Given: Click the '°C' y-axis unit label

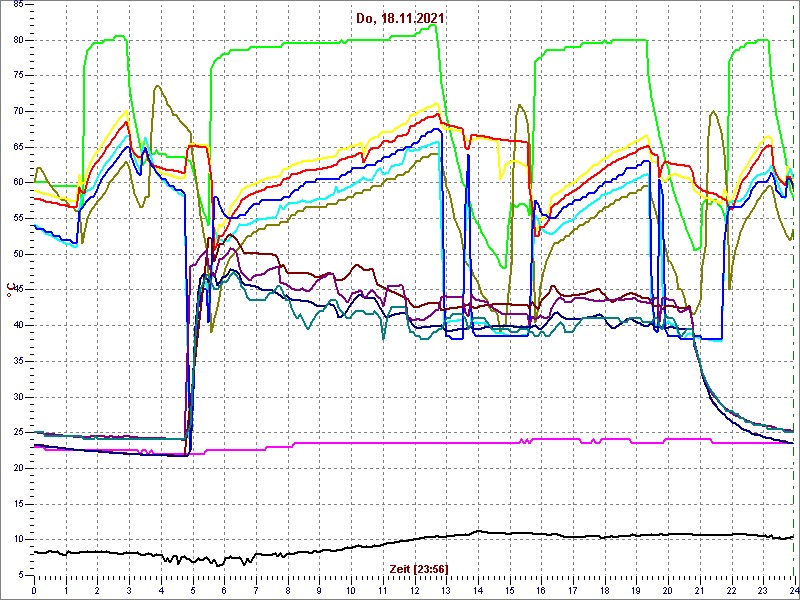Looking at the screenshot, I should 11,289.
